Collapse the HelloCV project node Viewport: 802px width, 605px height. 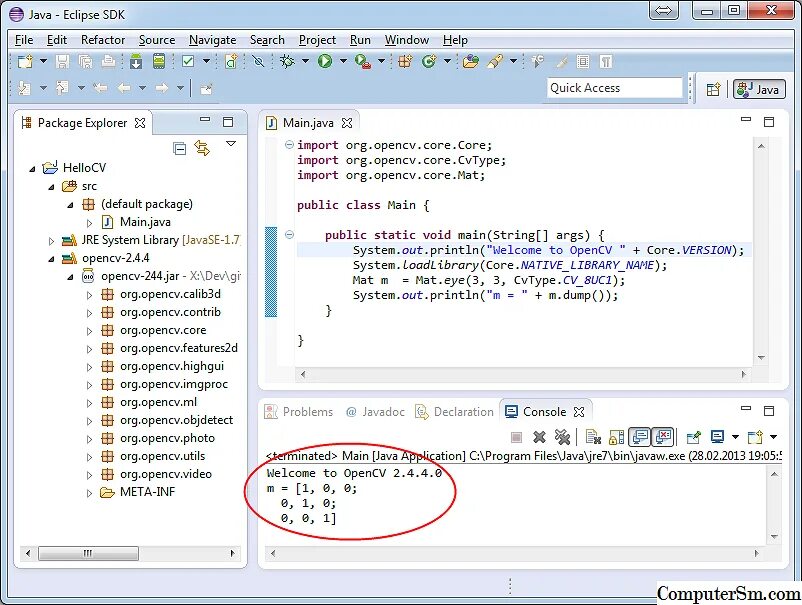click(32, 168)
